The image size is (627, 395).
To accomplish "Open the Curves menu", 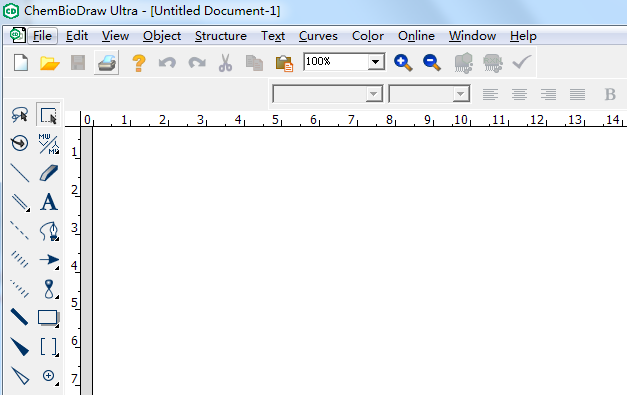I will (318, 36).
